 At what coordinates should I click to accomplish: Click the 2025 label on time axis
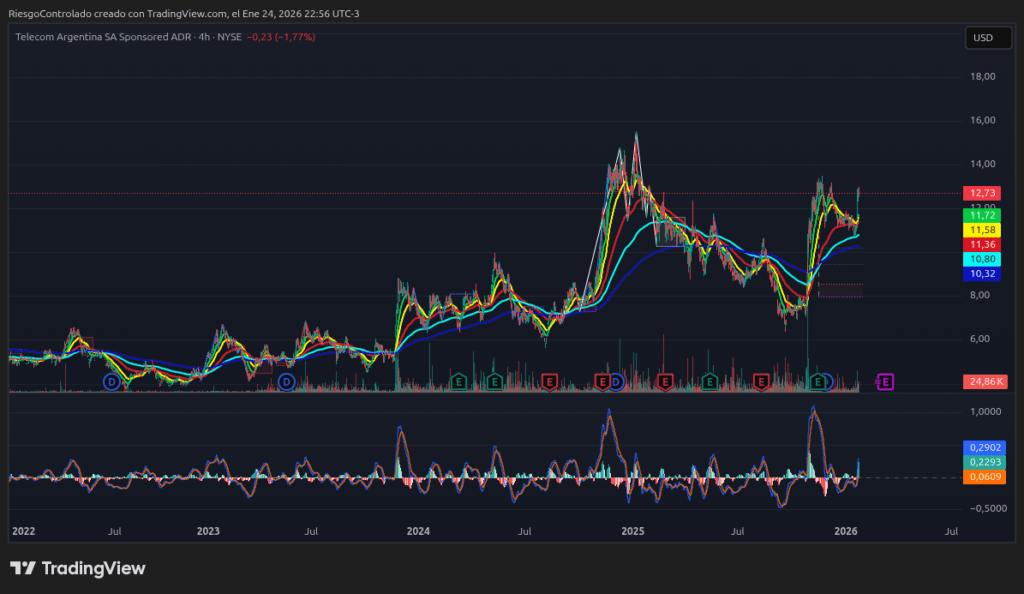[x=632, y=531]
